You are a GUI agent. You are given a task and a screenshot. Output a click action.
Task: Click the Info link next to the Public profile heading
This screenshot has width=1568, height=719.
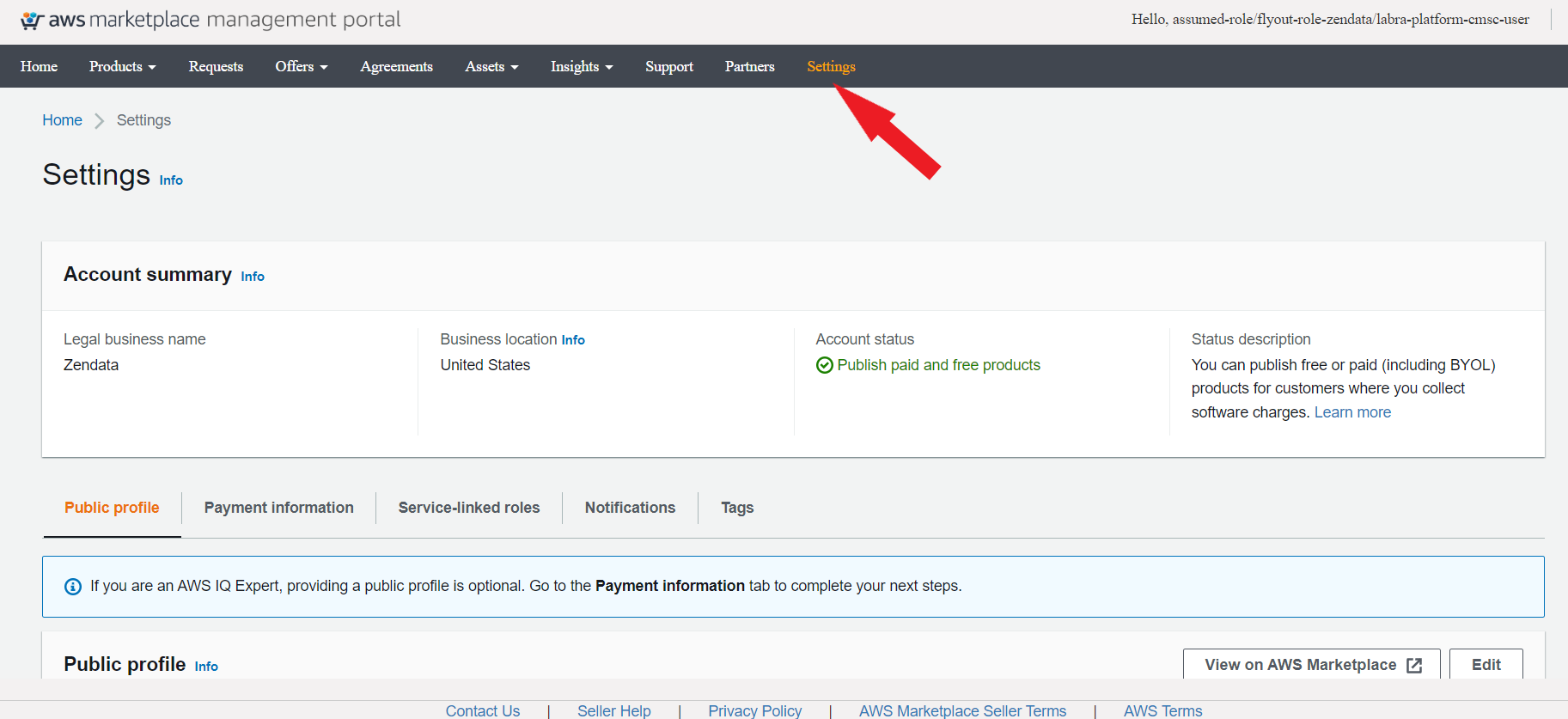click(206, 667)
